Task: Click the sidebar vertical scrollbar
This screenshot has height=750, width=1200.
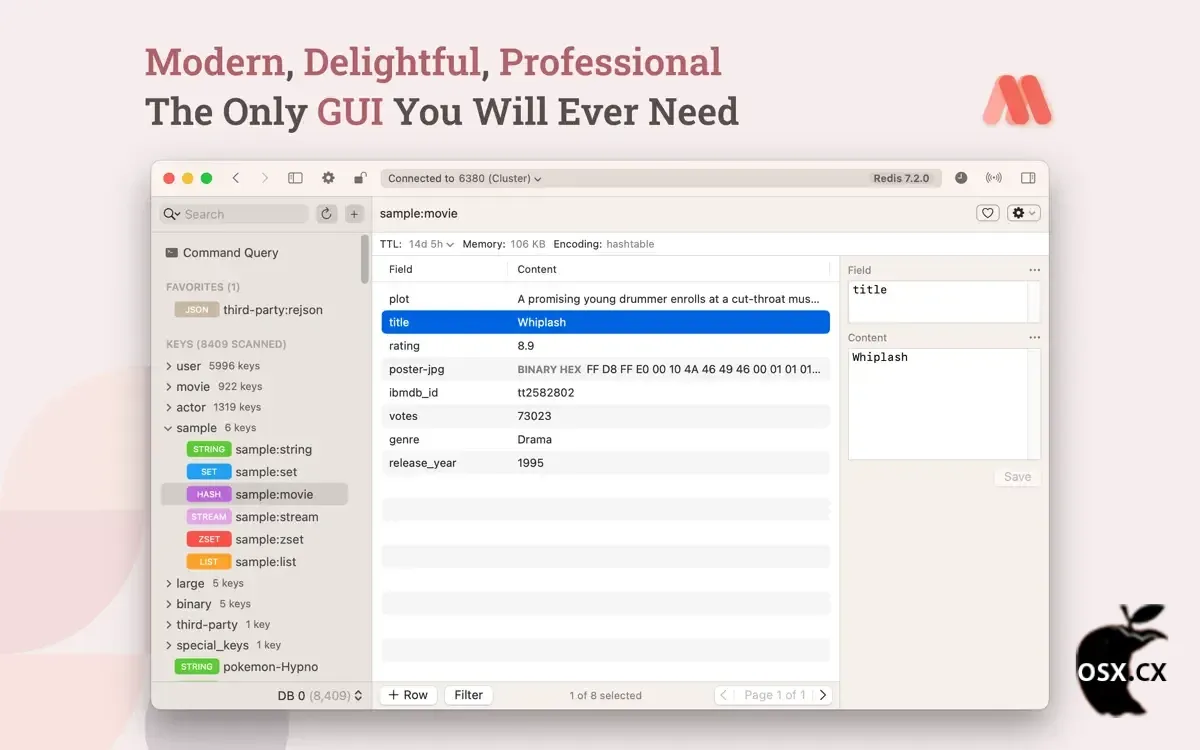Action: point(365,258)
